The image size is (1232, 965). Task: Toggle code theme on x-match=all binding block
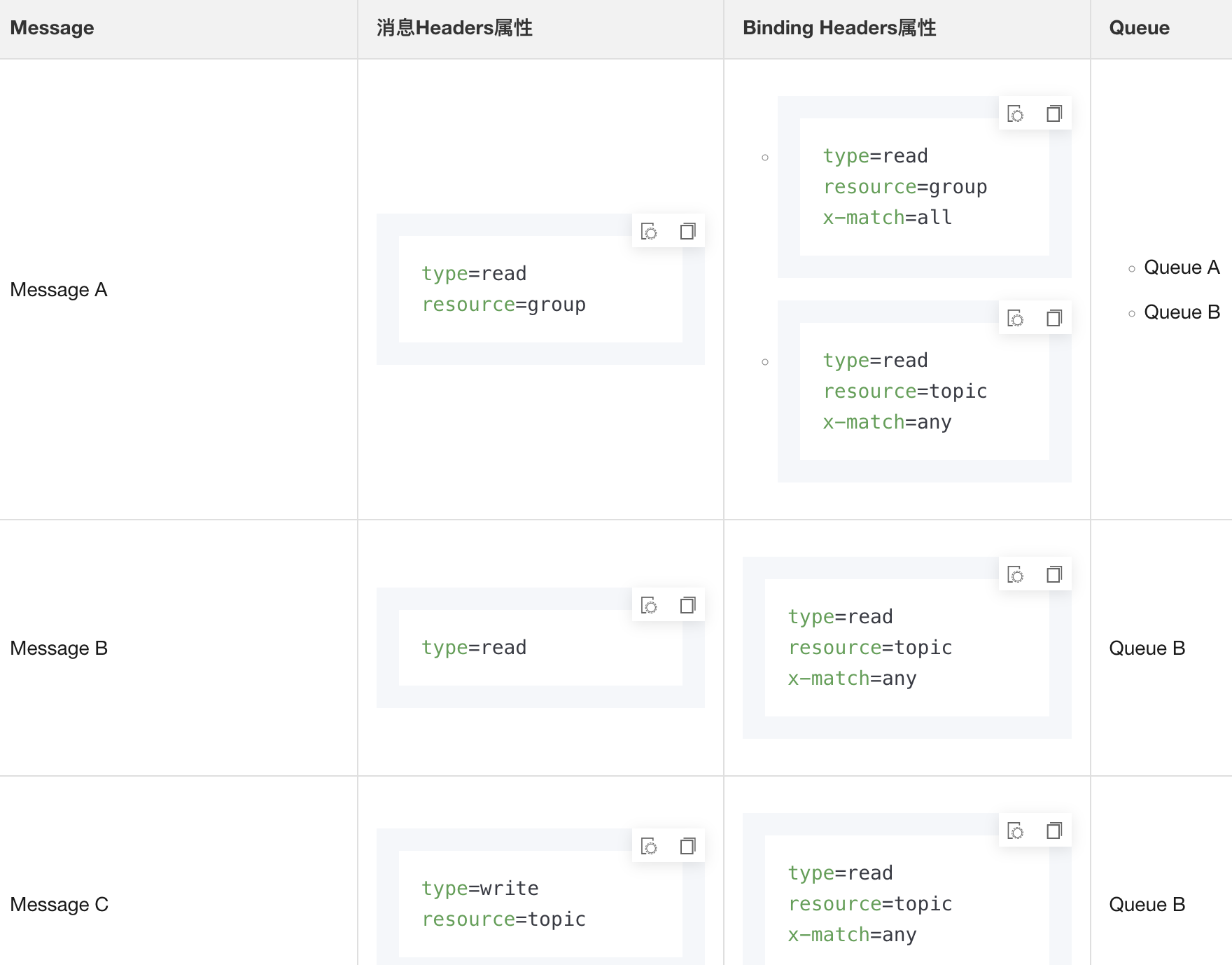coord(1016,113)
